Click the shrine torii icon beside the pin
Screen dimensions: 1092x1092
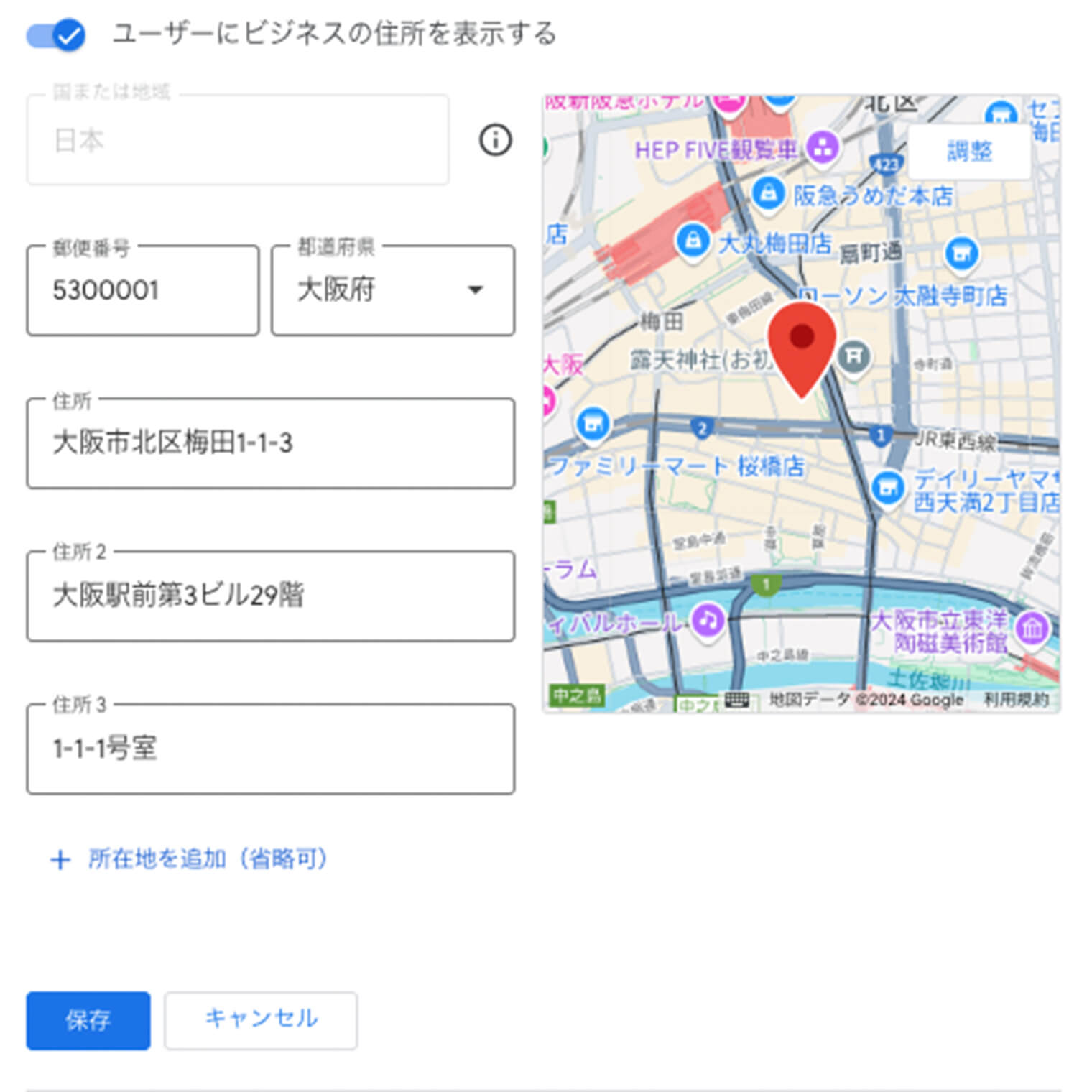pos(853,356)
